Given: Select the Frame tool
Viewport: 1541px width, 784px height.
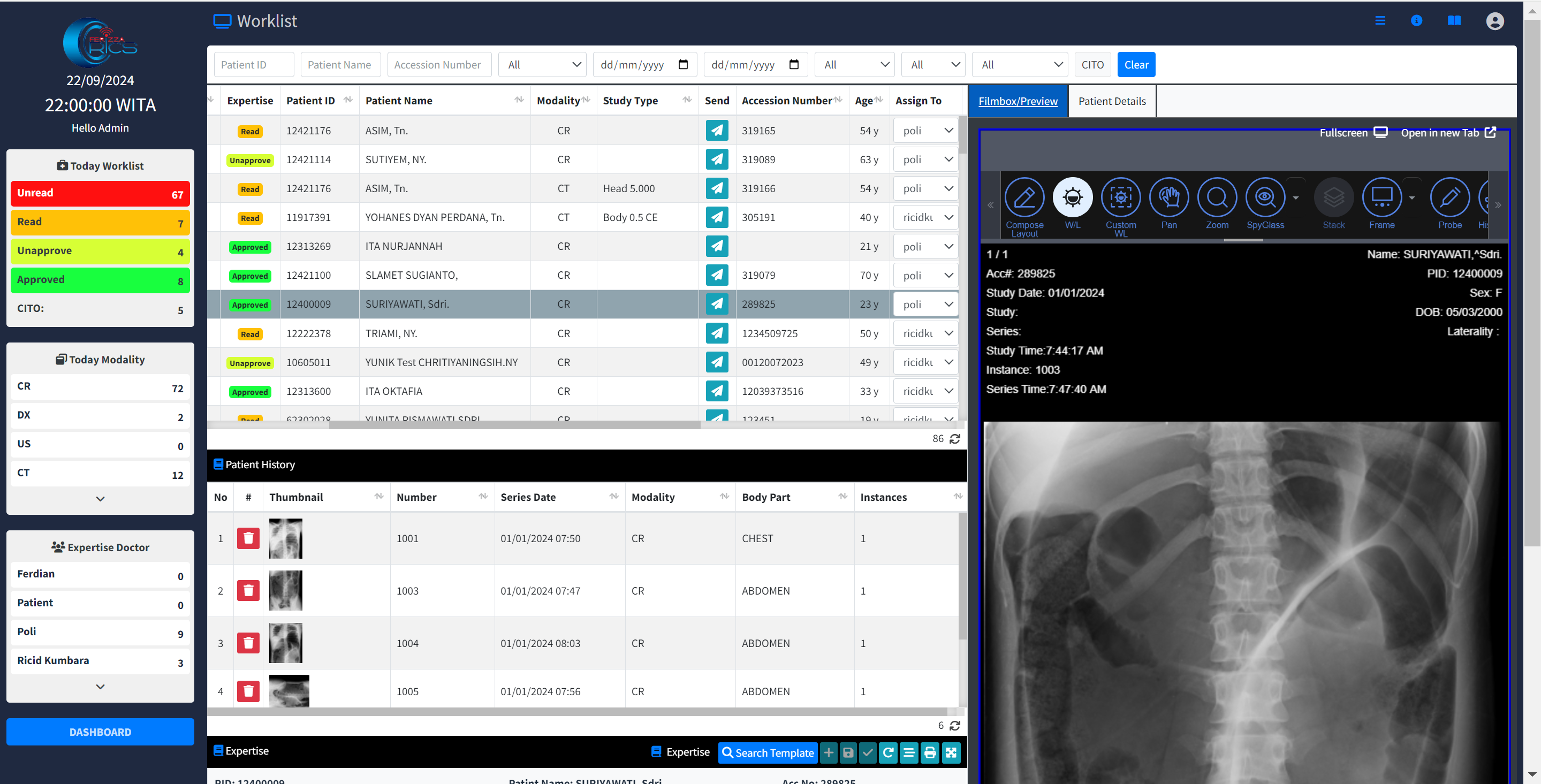Looking at the screenshot, I should click(1381, 204).
